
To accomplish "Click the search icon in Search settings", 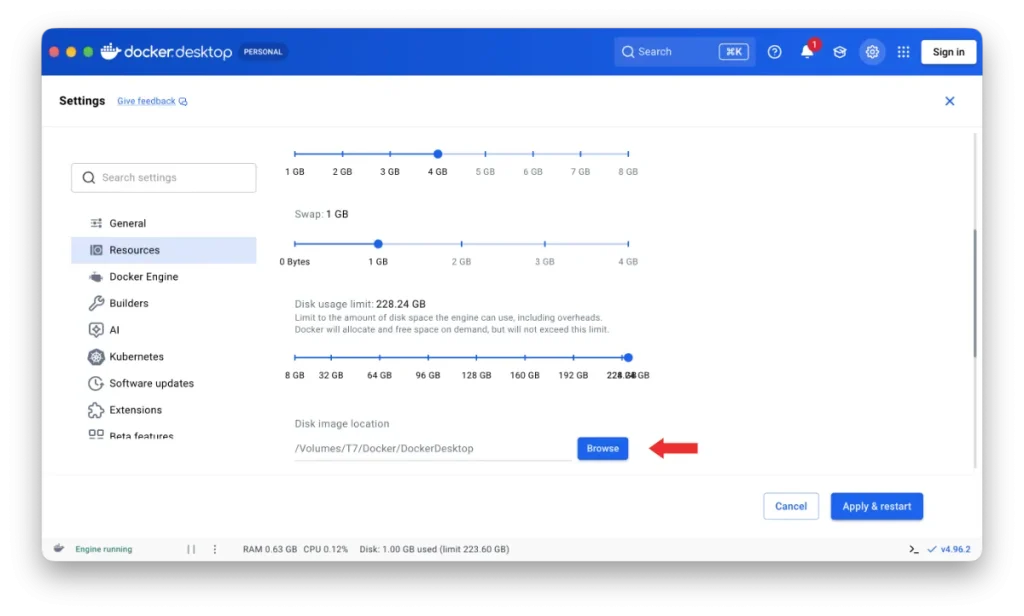I will tap(89, 178).
